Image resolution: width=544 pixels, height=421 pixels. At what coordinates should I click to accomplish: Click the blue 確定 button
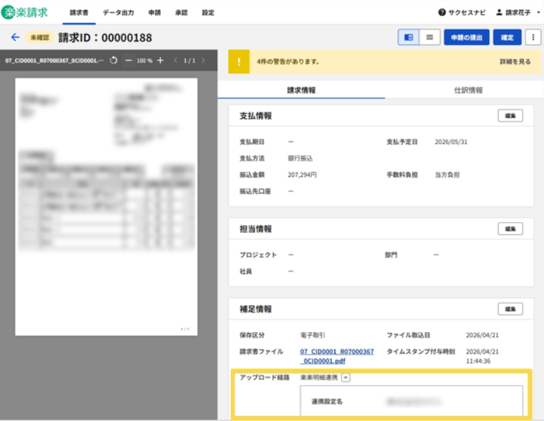point(507,37)
